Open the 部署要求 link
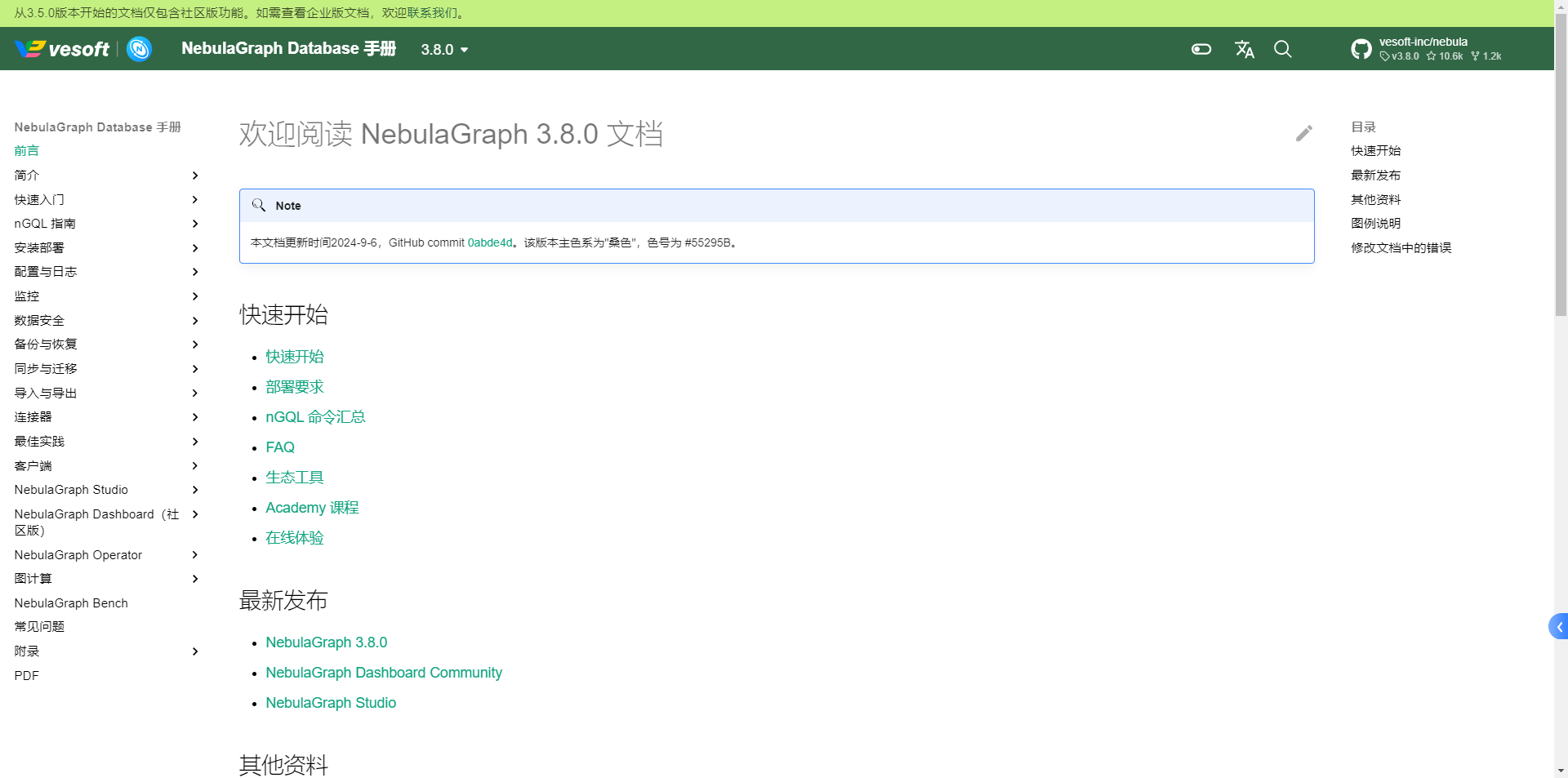This screenshot has width=1568, height=778. [295, 387]
